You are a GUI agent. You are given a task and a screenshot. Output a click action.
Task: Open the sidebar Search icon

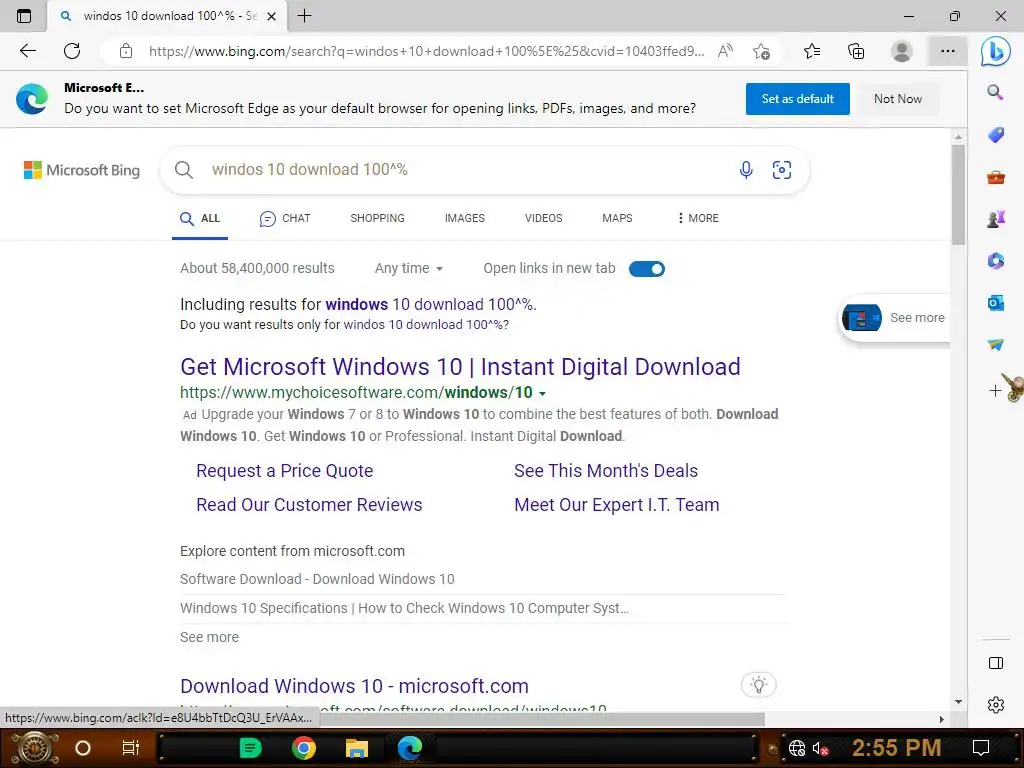click(995, 92)
